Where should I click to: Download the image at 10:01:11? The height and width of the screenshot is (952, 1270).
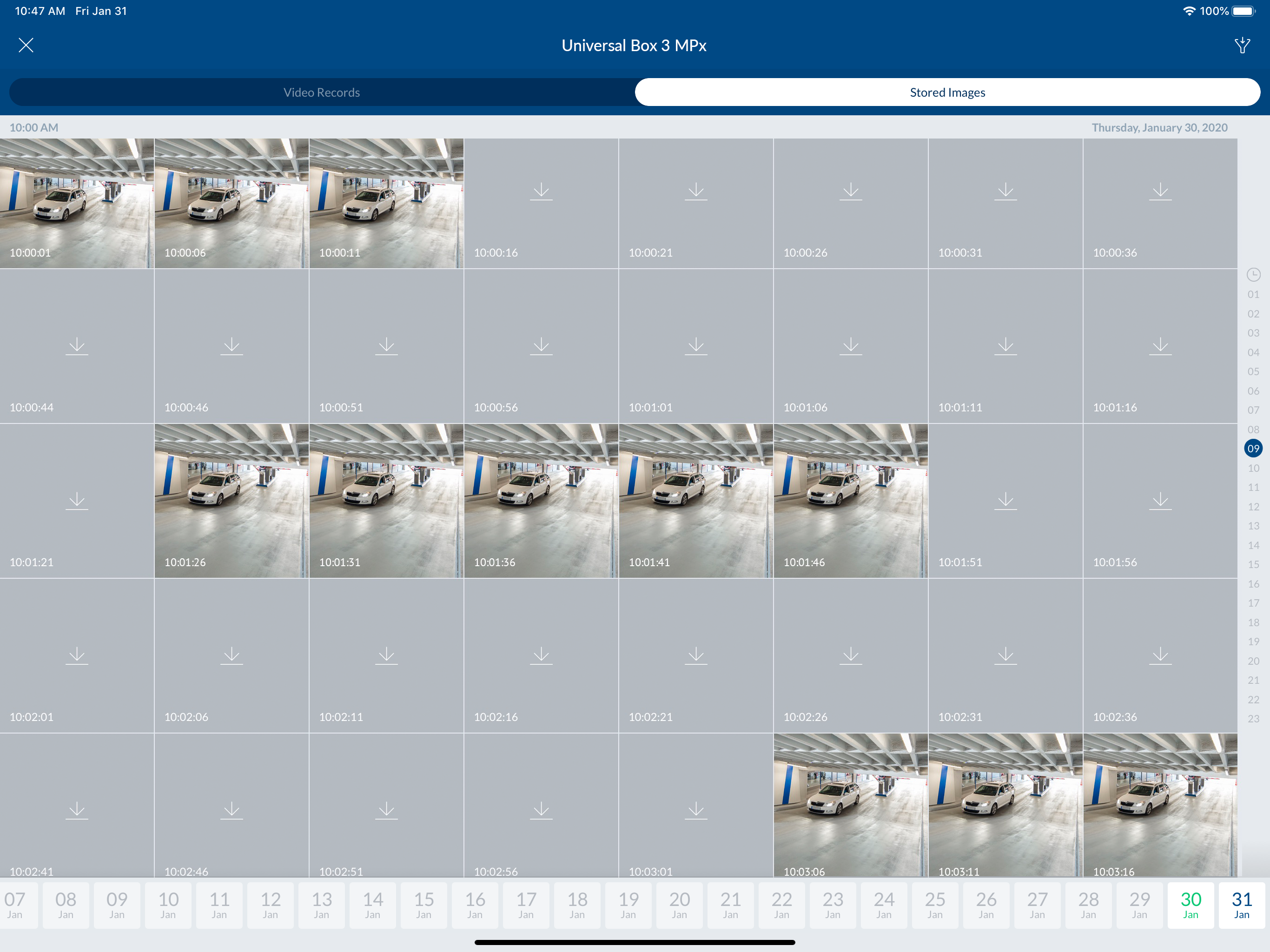click(1005, 346)
